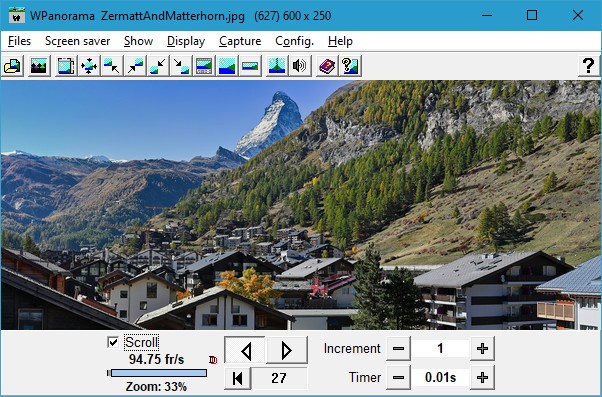Uncheck the Scroll checkbox
Screen dimensions: 602x397
113,342
